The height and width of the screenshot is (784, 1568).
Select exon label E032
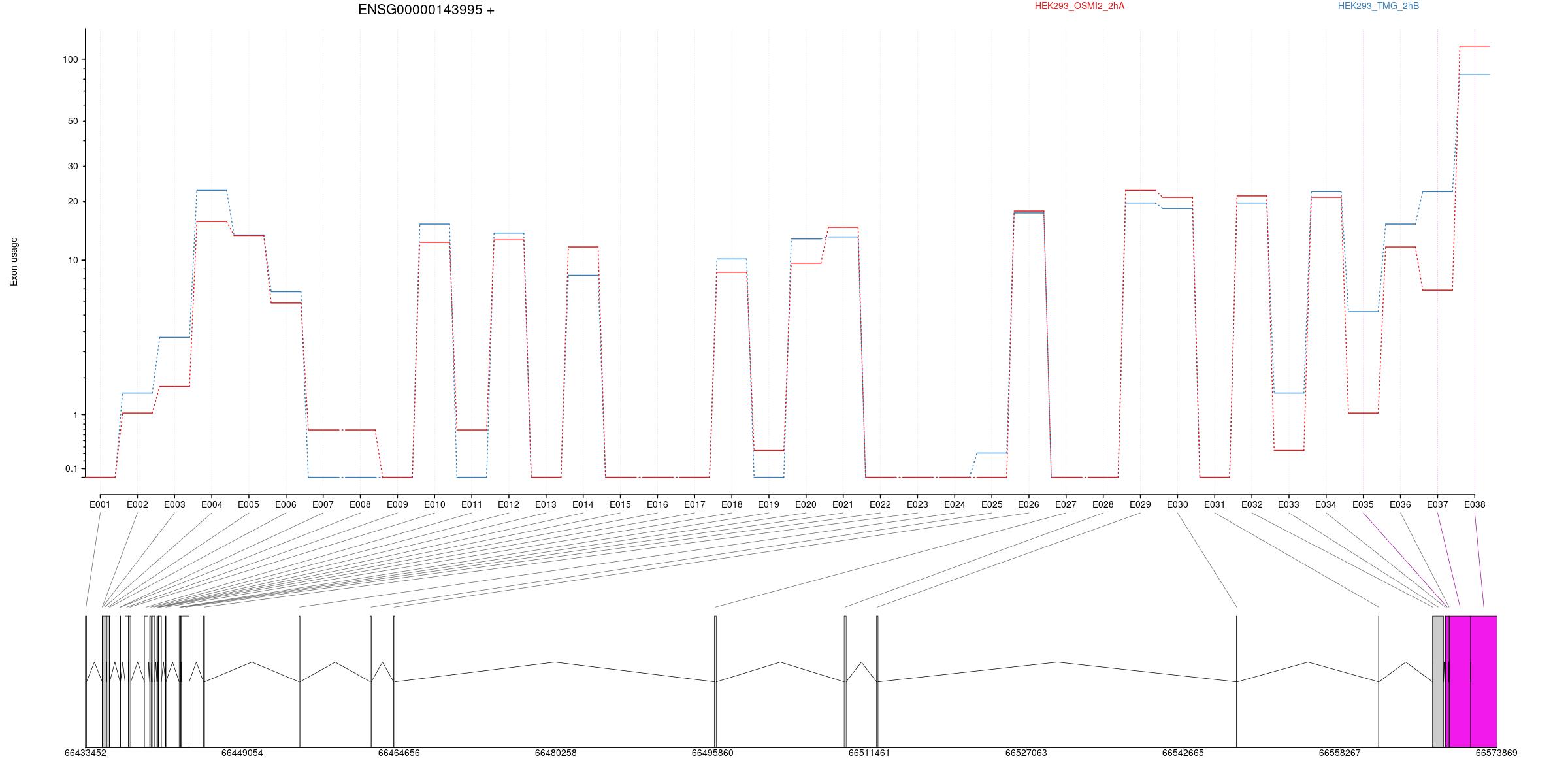1252,504
